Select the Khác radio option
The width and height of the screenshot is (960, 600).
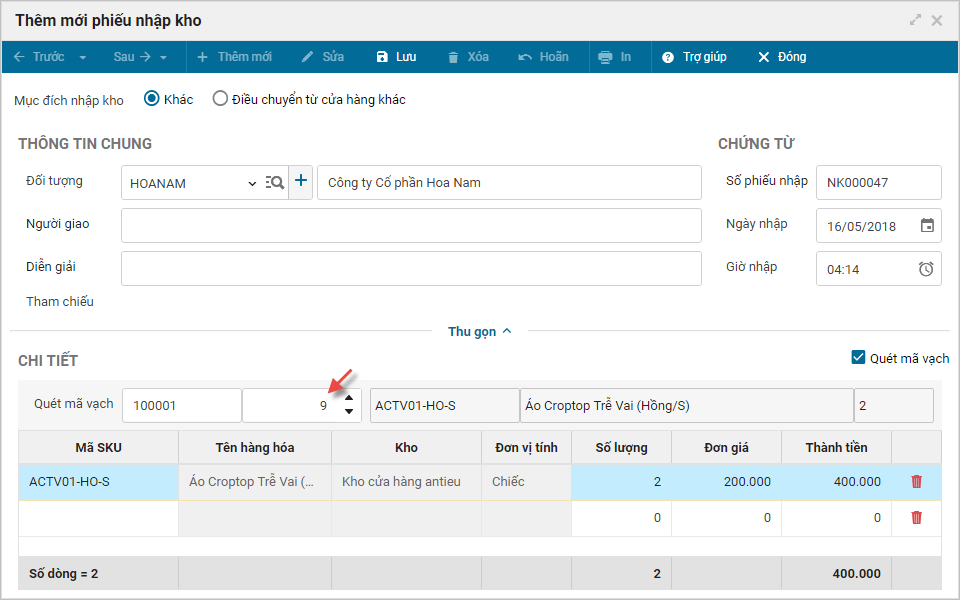point(152,99)
